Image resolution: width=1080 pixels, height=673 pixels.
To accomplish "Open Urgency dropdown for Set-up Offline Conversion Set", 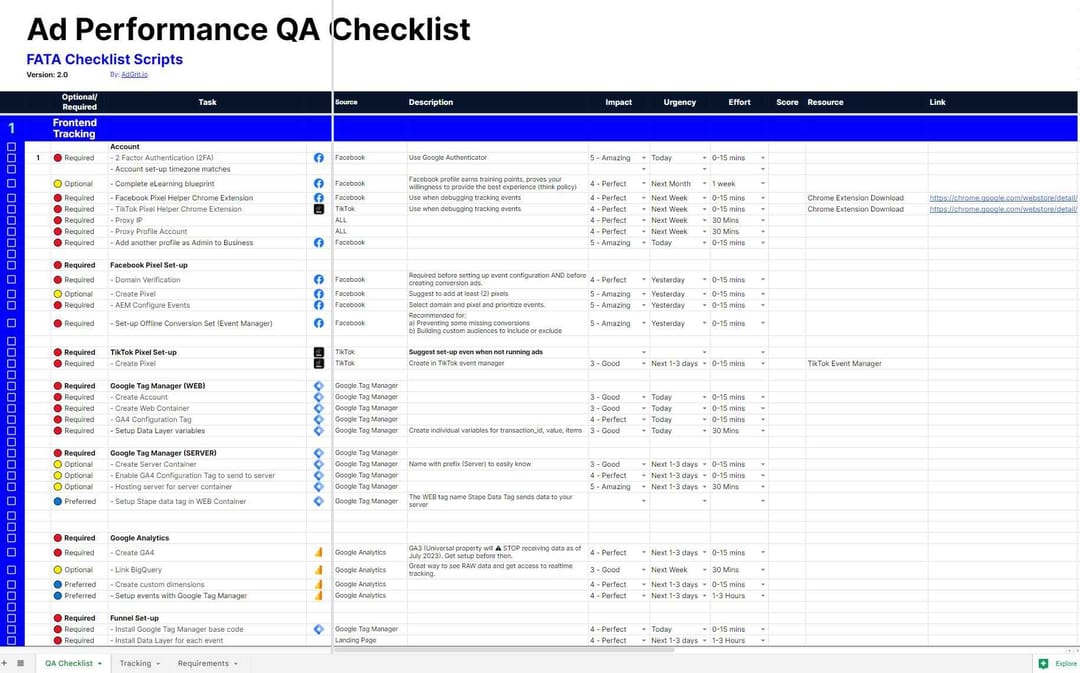I will [704, 324].
